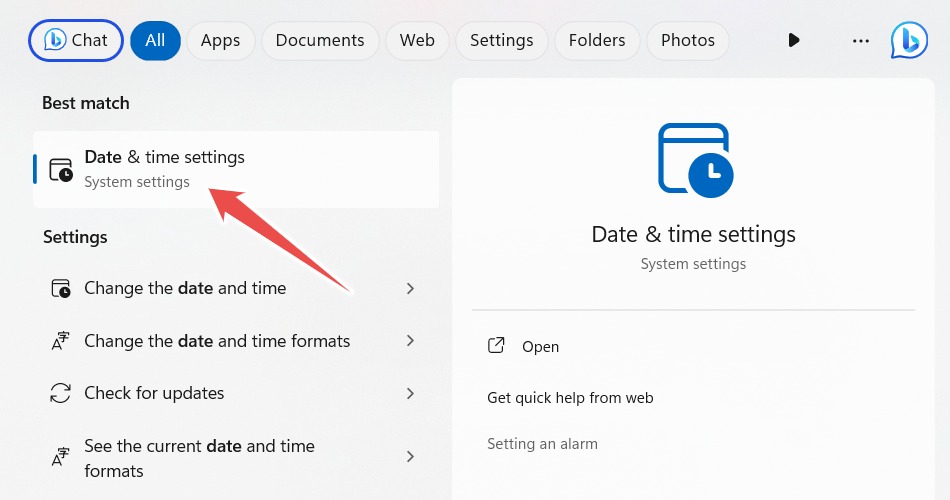Switch to the Folders filter tab
This screenshot has width=950, height=500.
(x=597, y=41)
